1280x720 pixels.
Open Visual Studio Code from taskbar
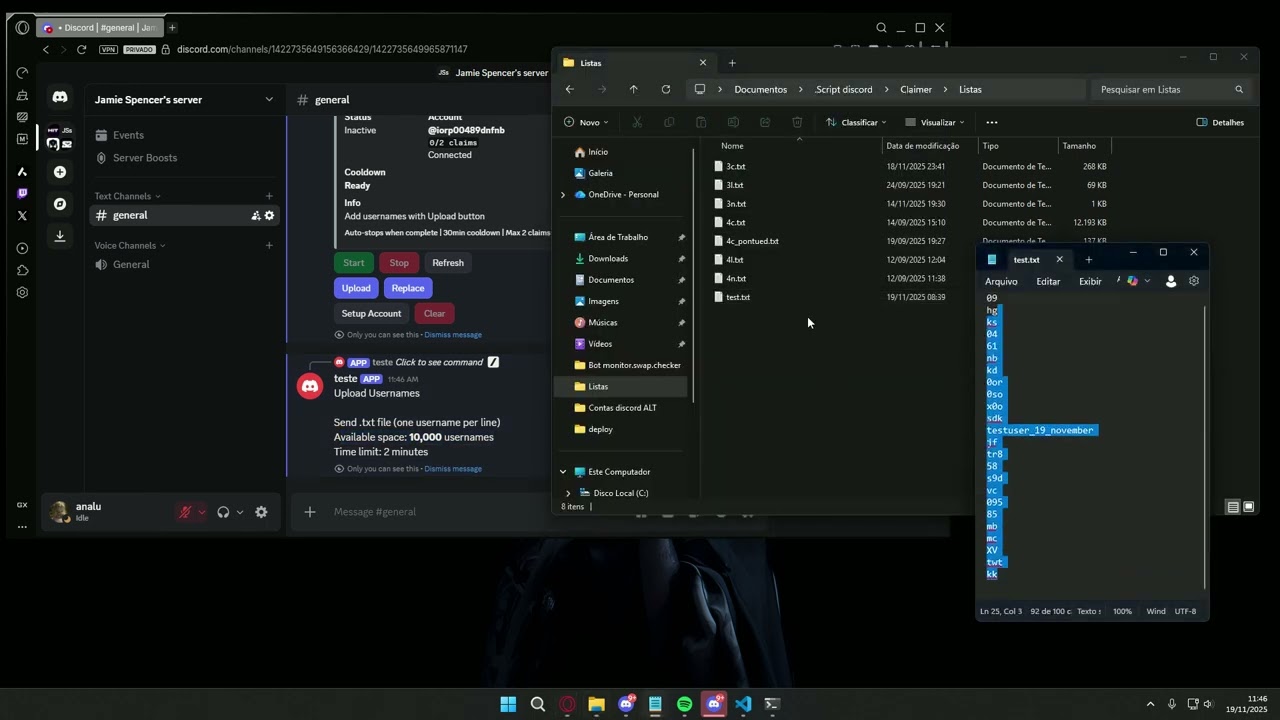[743, 704]
